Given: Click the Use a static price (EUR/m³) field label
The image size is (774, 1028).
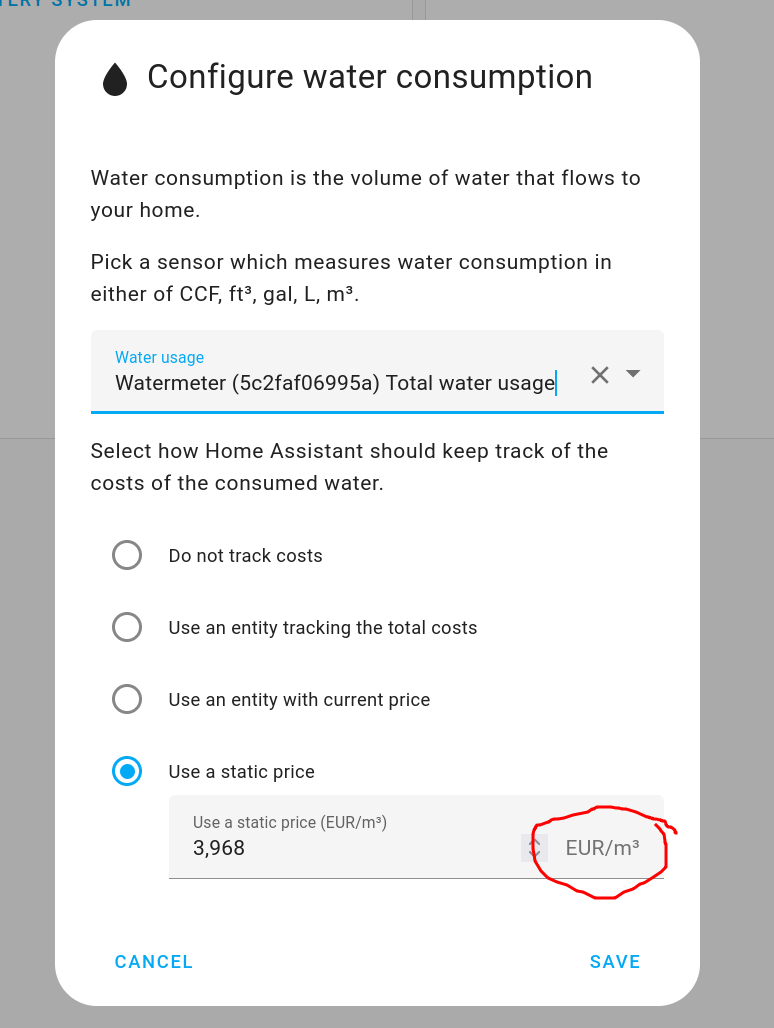Looking at the screenshot, I should [290, 822].
